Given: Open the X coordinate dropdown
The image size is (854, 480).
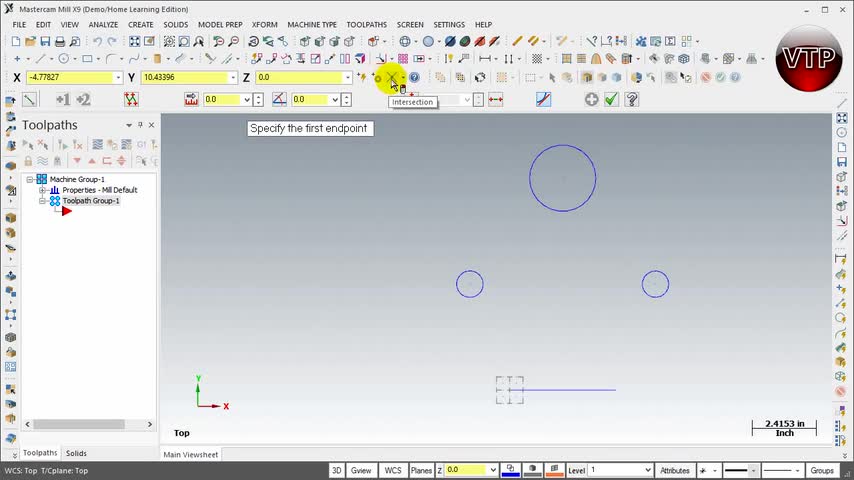Looking at the screenshot, I should point(118,77).
